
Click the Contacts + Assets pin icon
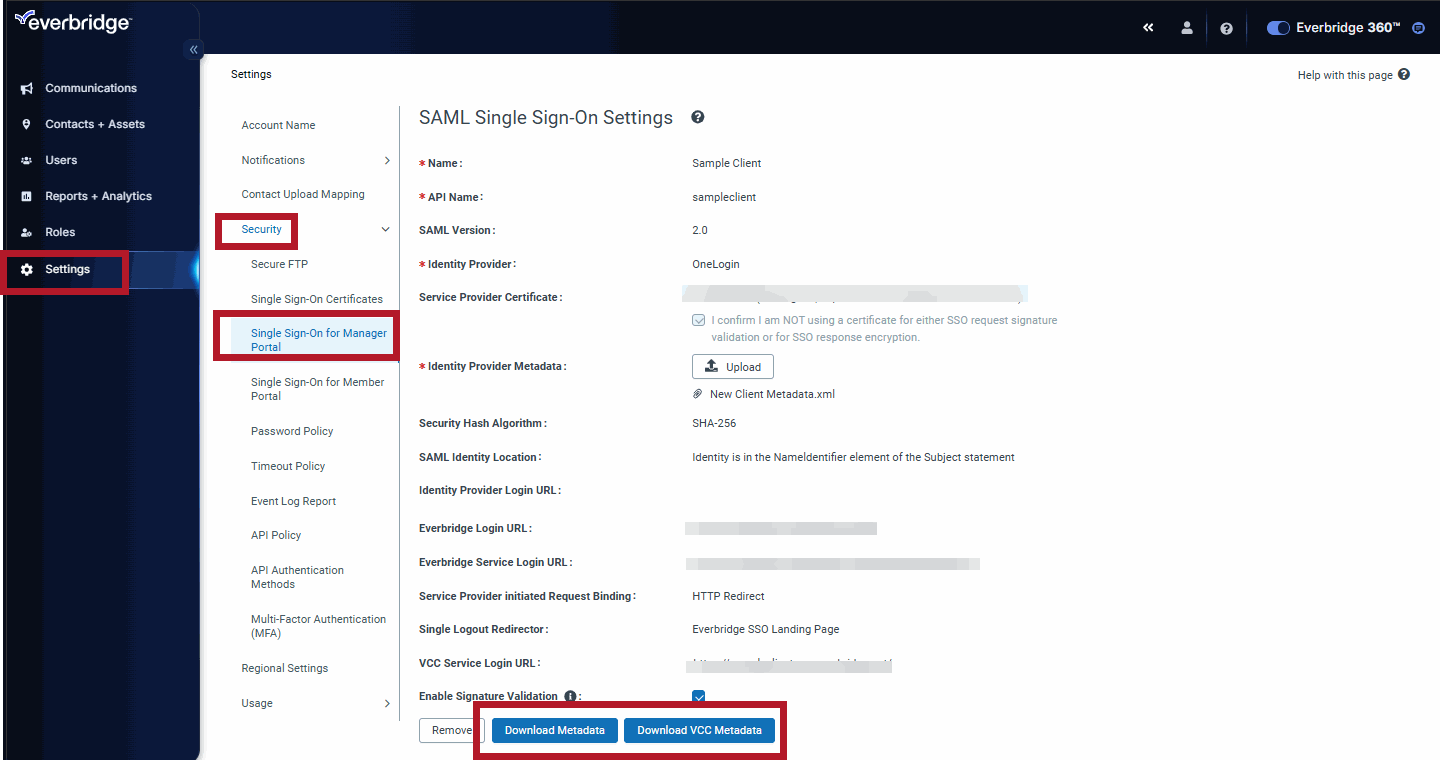27,124
